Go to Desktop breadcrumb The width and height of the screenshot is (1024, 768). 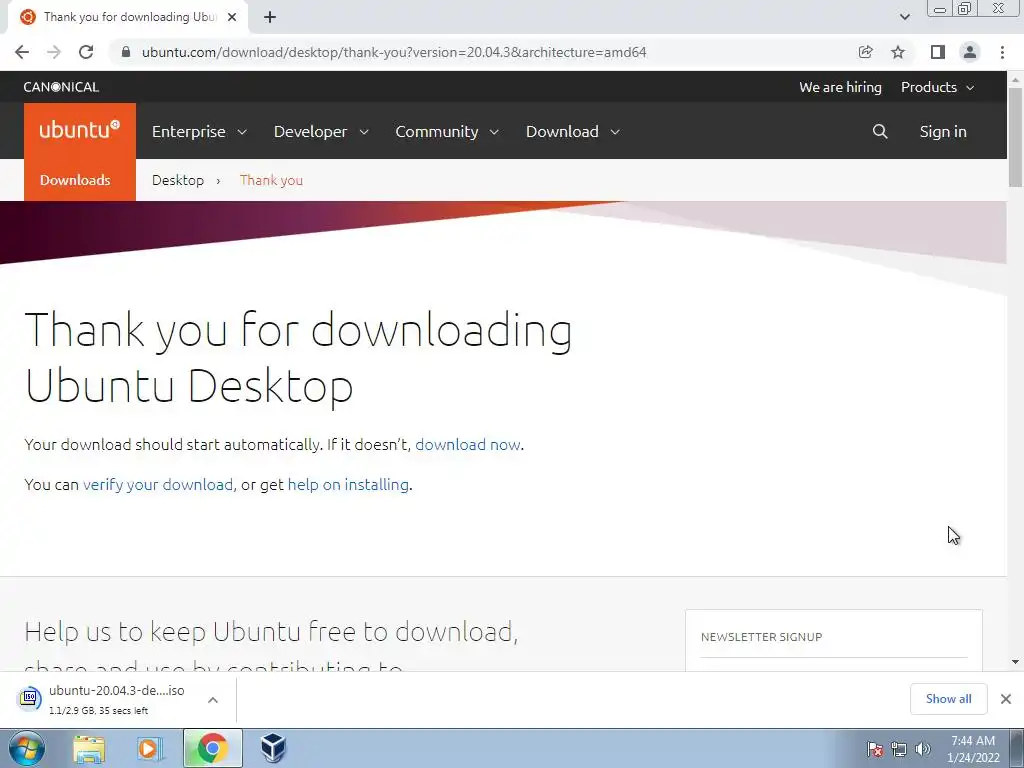coord(178,180)
